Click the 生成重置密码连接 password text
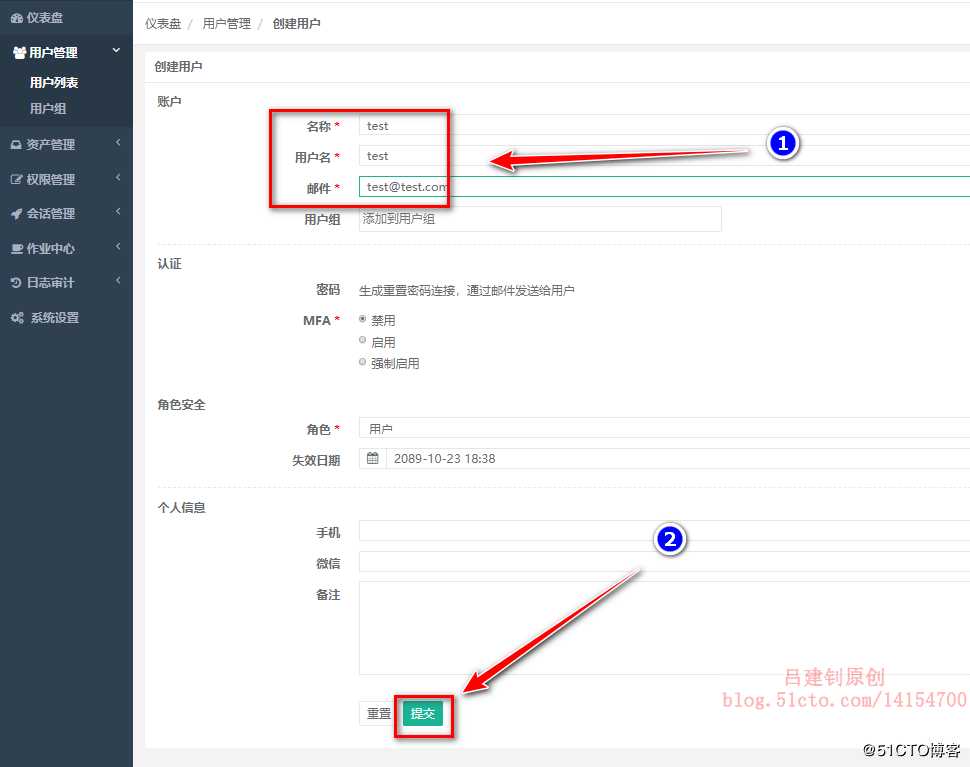This screenshot has height=767, width=970. click(466, 291)
